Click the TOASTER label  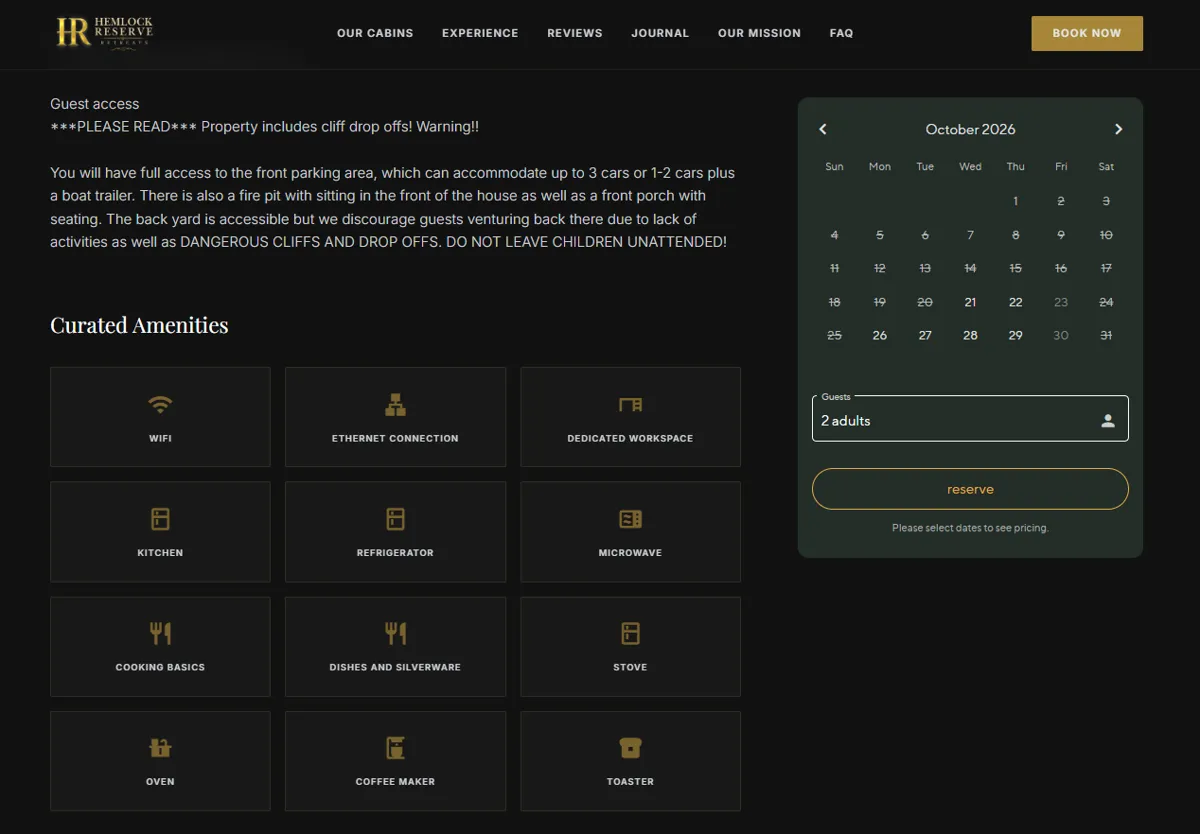(630, 781)
